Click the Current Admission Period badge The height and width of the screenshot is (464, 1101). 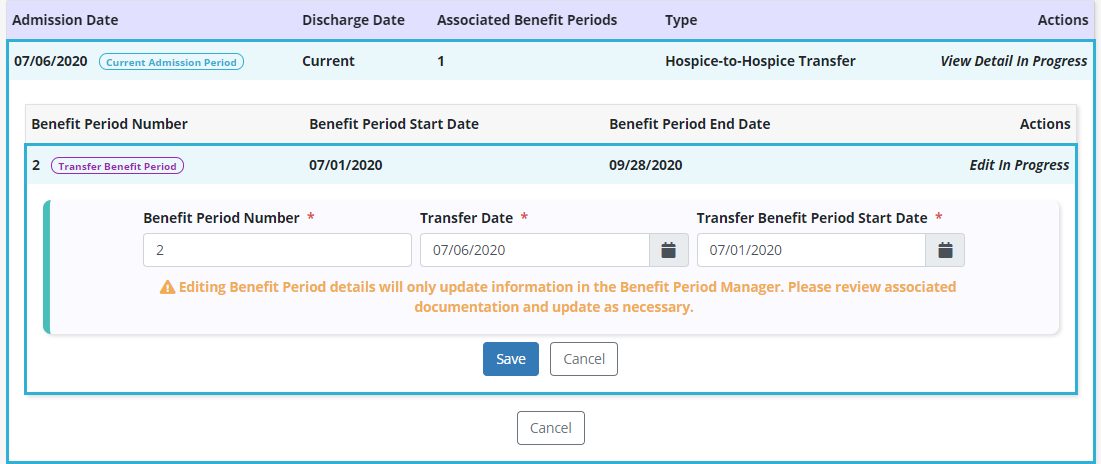(x=171, y=62)
